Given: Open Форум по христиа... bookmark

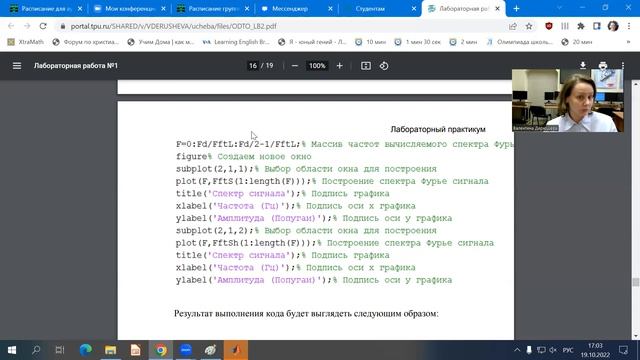Looking at the screenshot, I should coord(86,42).
